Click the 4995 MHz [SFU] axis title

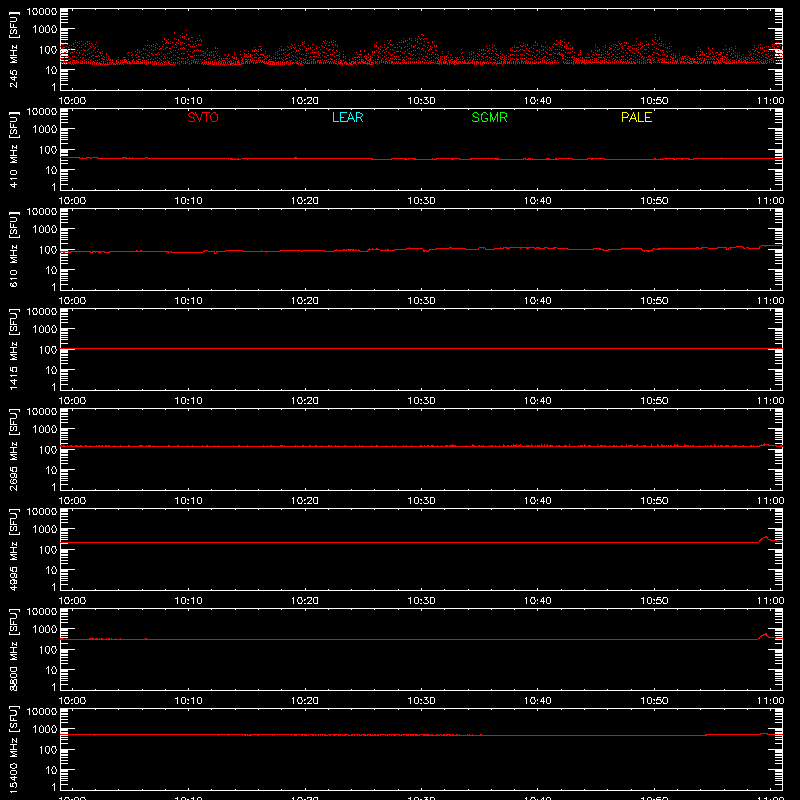coord(13,549)
